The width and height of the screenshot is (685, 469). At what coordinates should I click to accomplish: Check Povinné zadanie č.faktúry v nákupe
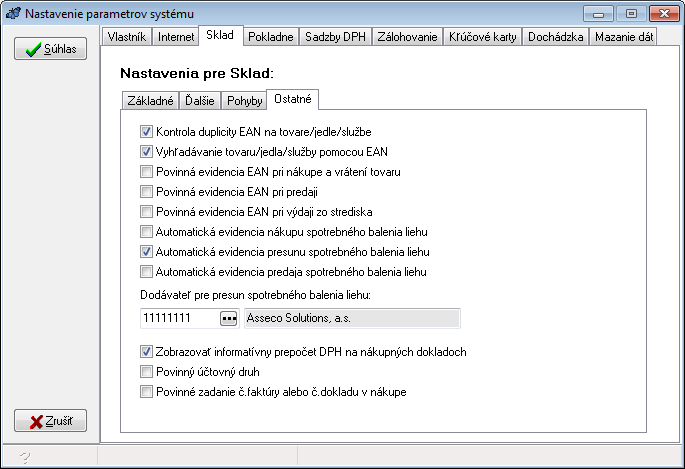146,392
